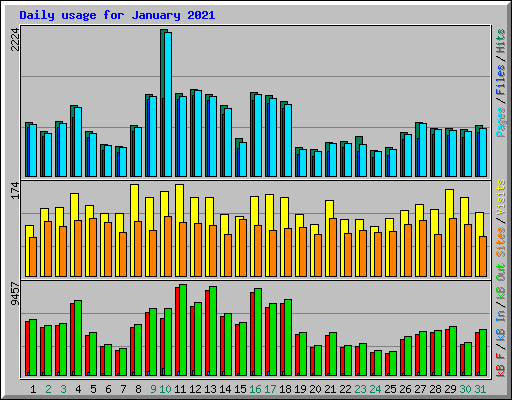Viewport: 512px width, 400px height.
Task: Click the green weekend day label 3
Action: [63, 389]
